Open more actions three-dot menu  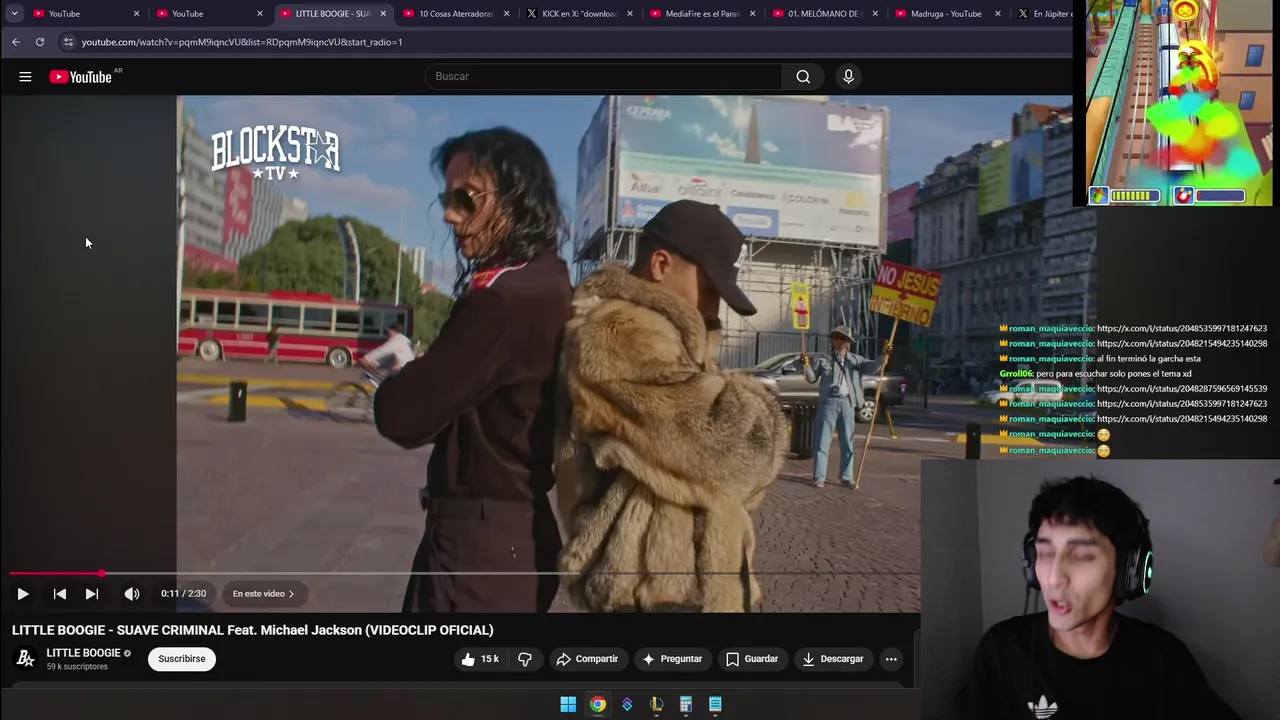pos(891,659)
